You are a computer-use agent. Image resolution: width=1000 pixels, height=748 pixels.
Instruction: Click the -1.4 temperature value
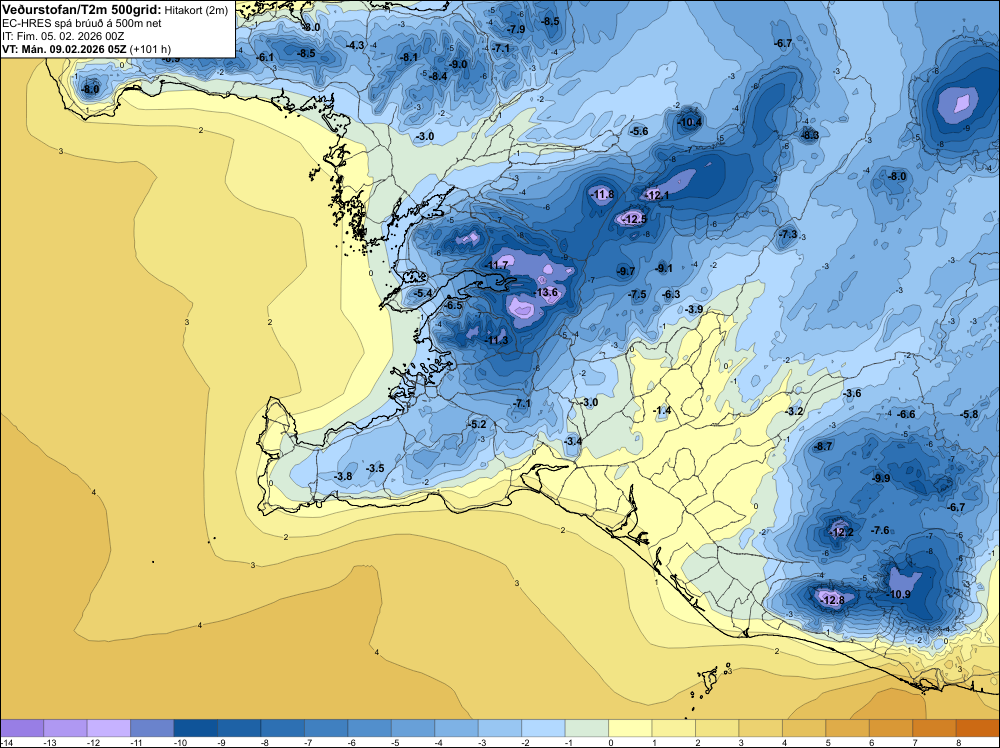click(663, 411)
